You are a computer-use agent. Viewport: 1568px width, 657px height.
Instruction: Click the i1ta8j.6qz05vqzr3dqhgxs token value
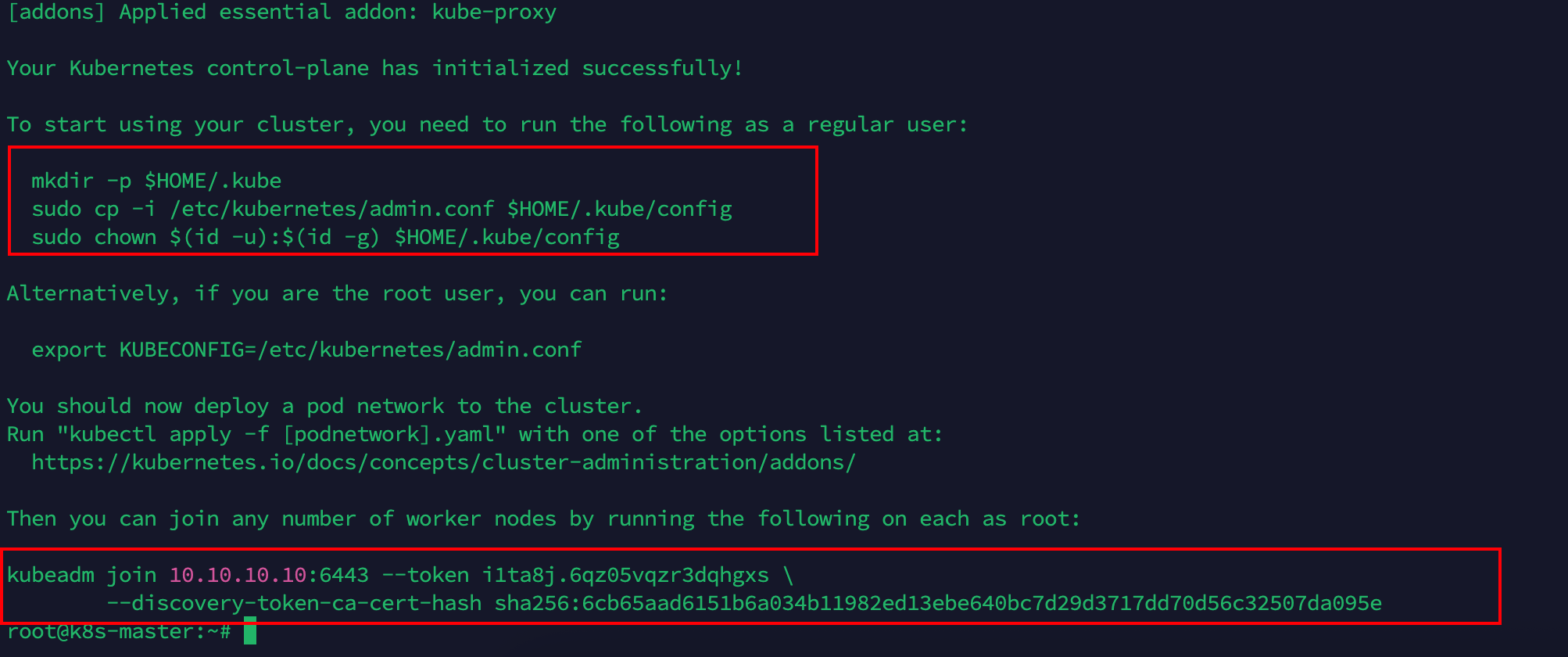pyautogui.click(x=625, y=575)
